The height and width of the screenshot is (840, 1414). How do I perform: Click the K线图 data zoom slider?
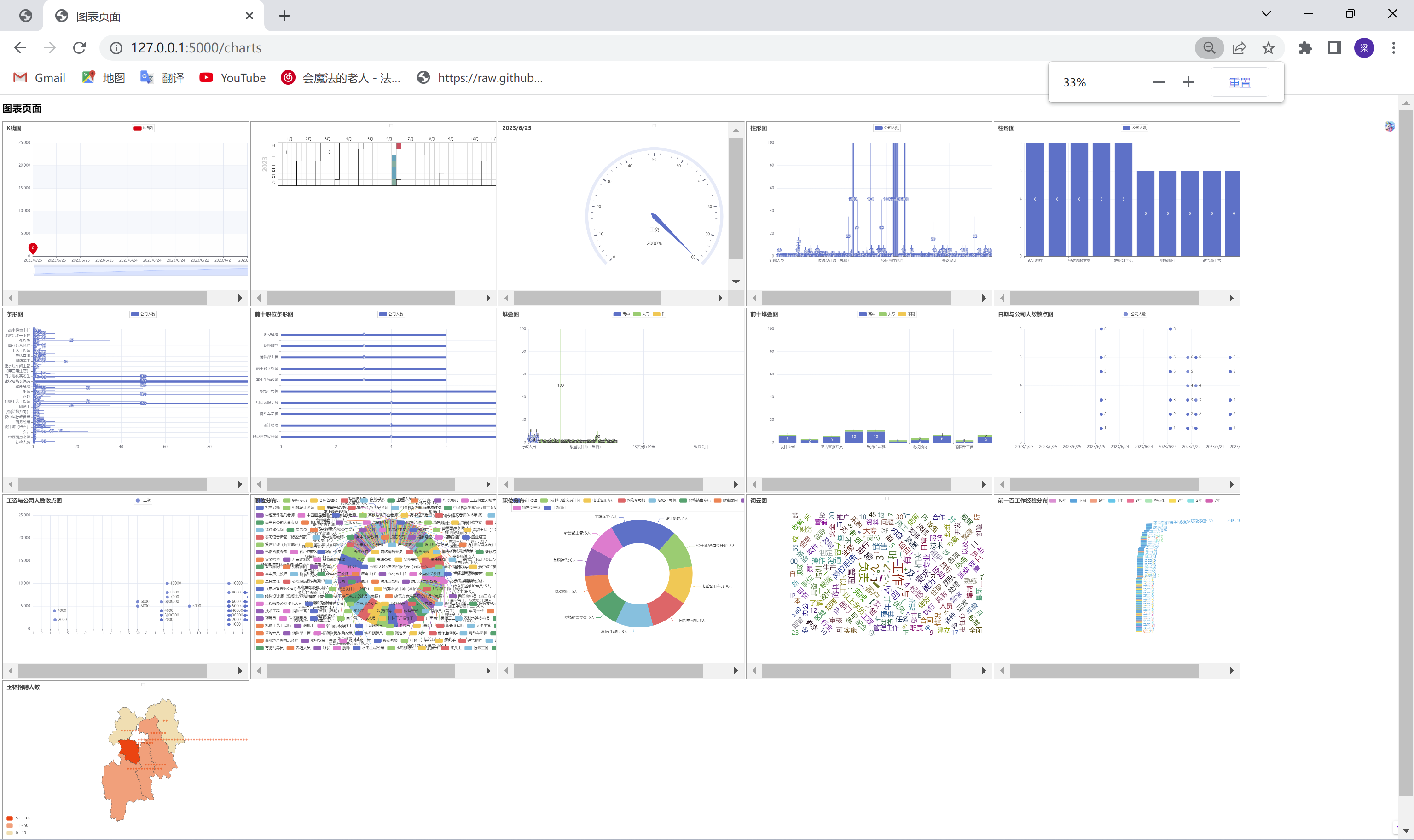pos(140,271)
